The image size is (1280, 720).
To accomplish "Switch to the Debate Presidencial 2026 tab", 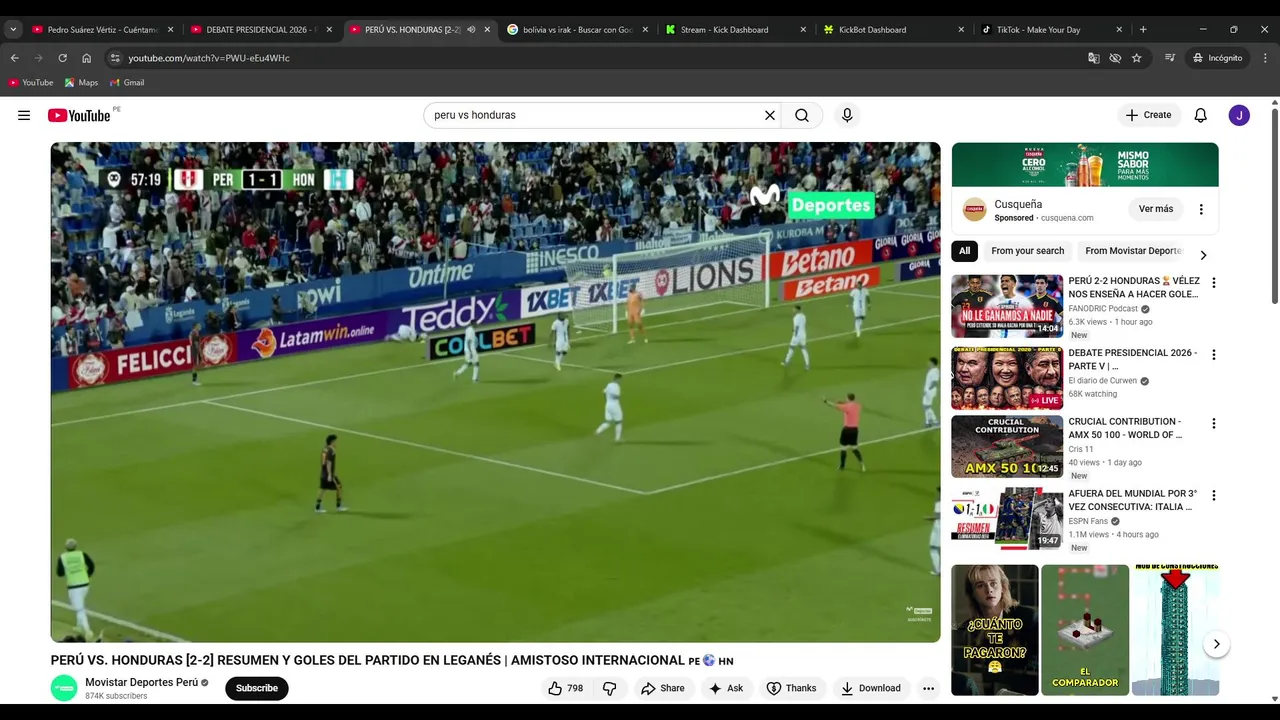I will [x=262, y=30].
